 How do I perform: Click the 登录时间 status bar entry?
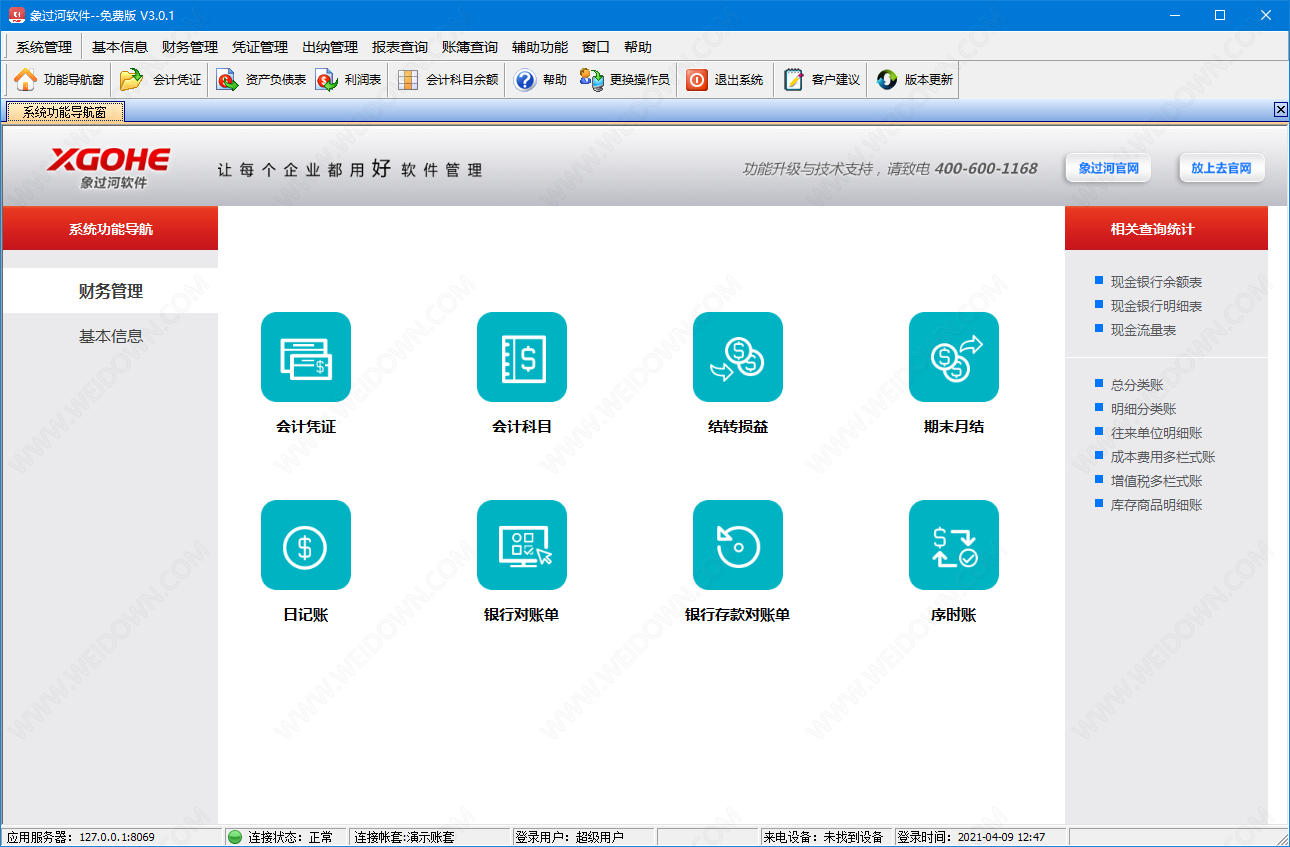pos(980,837)
